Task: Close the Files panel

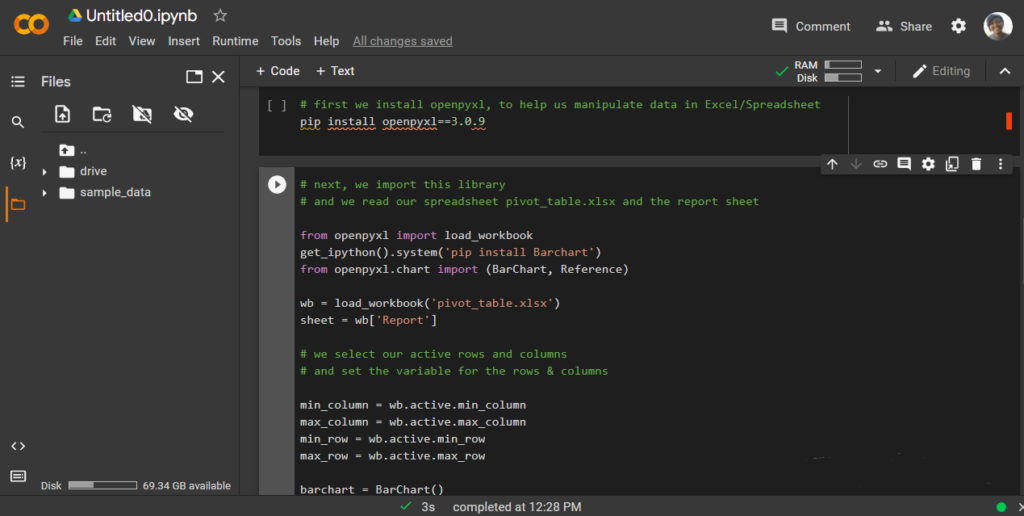Action: tap(218, 76)
